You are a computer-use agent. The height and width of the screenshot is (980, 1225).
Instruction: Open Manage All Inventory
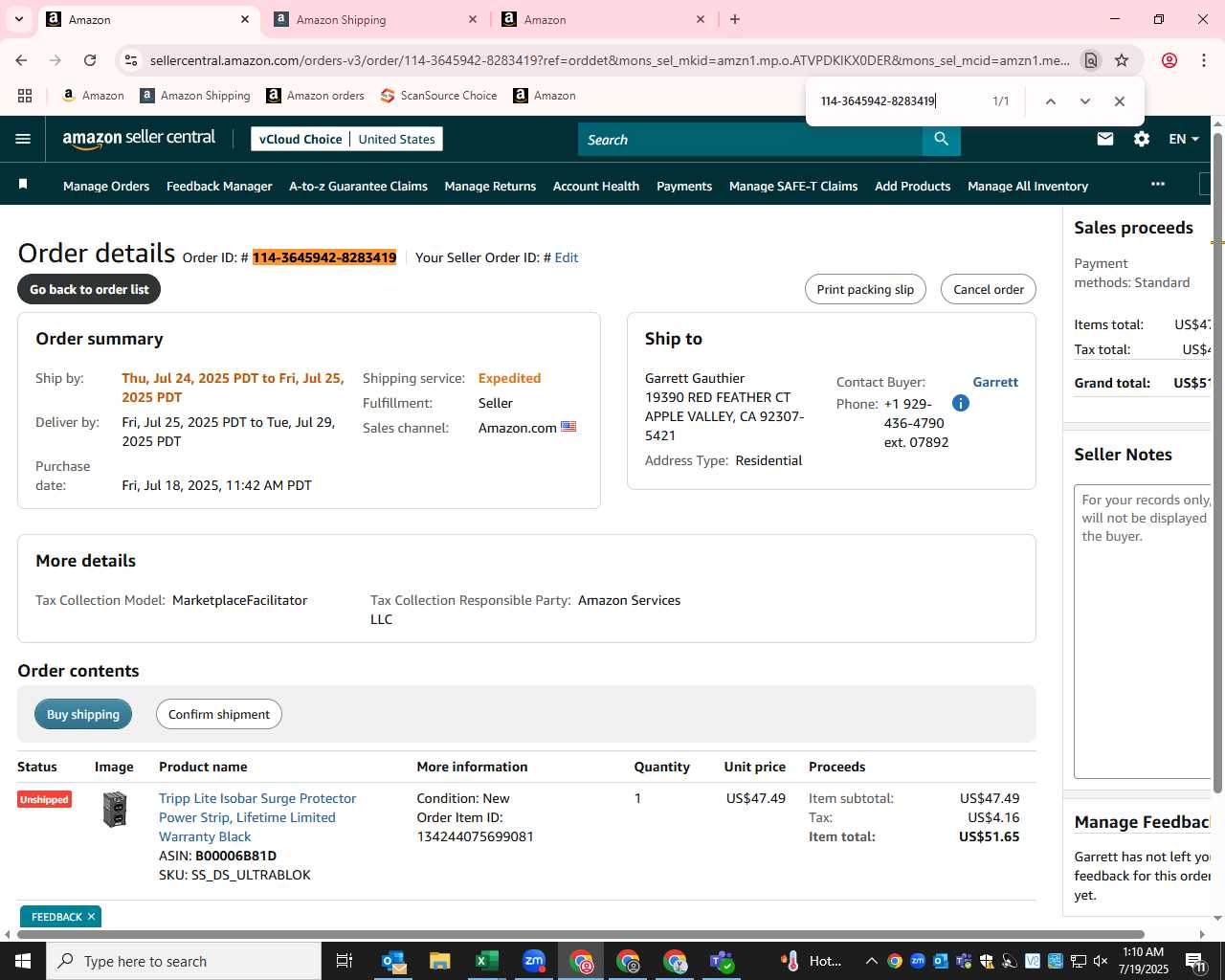coord(1028,186)
